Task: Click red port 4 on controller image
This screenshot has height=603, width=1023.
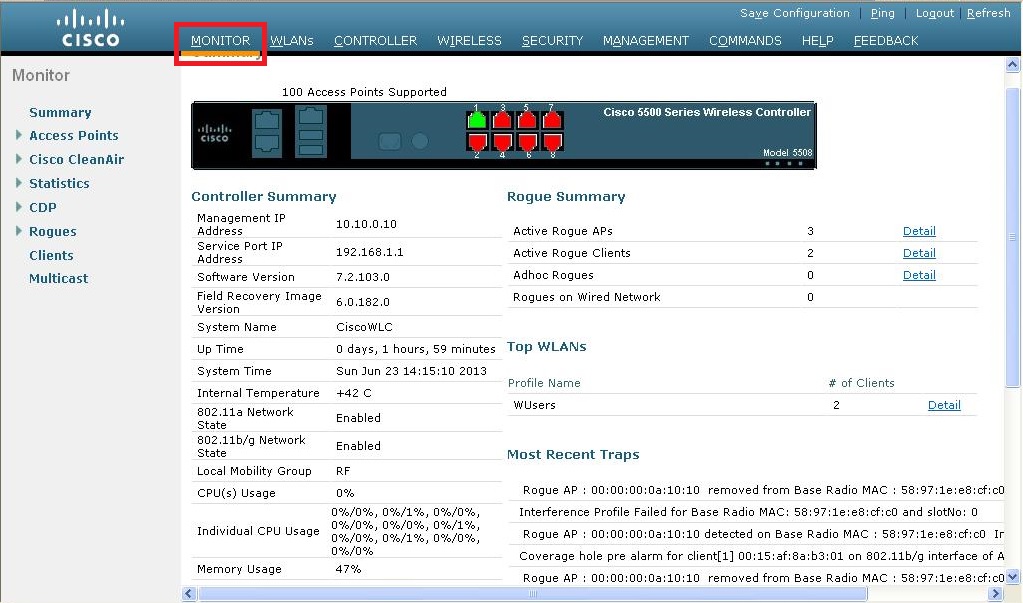Action: (502, 142)
